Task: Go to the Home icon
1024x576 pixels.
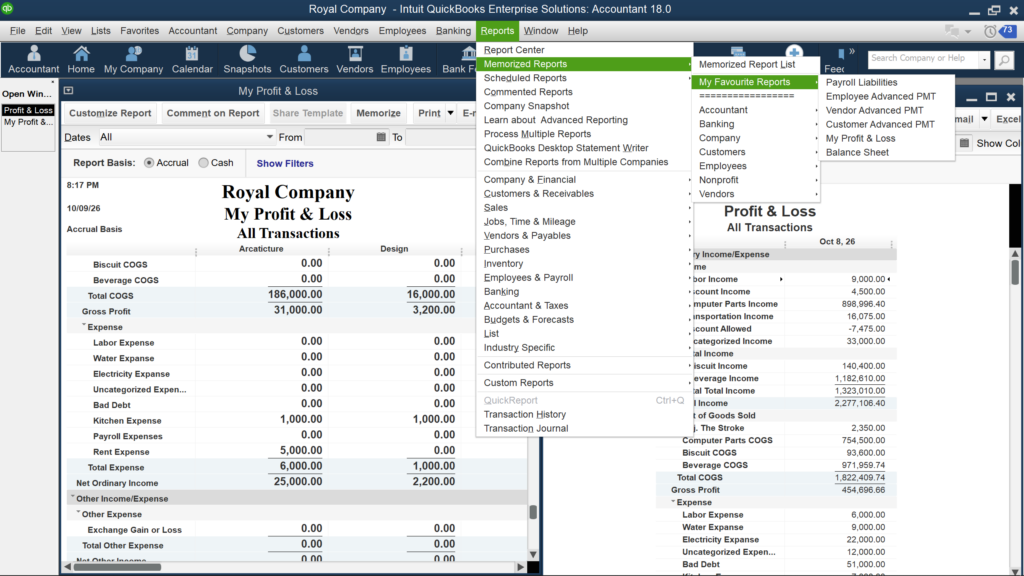Action: (x=81, y=59)
